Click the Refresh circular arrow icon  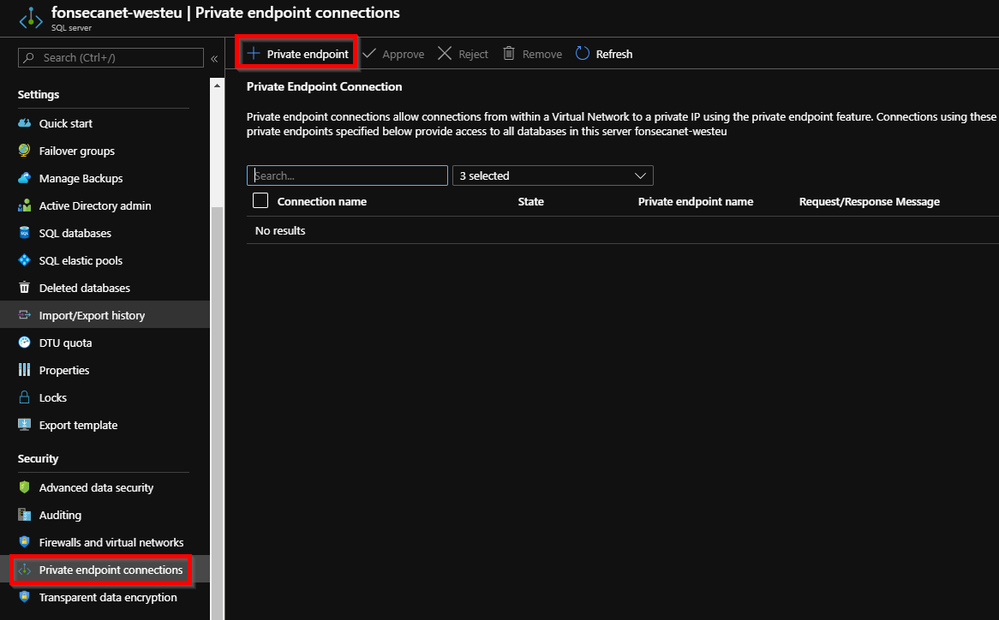[582, 54]
